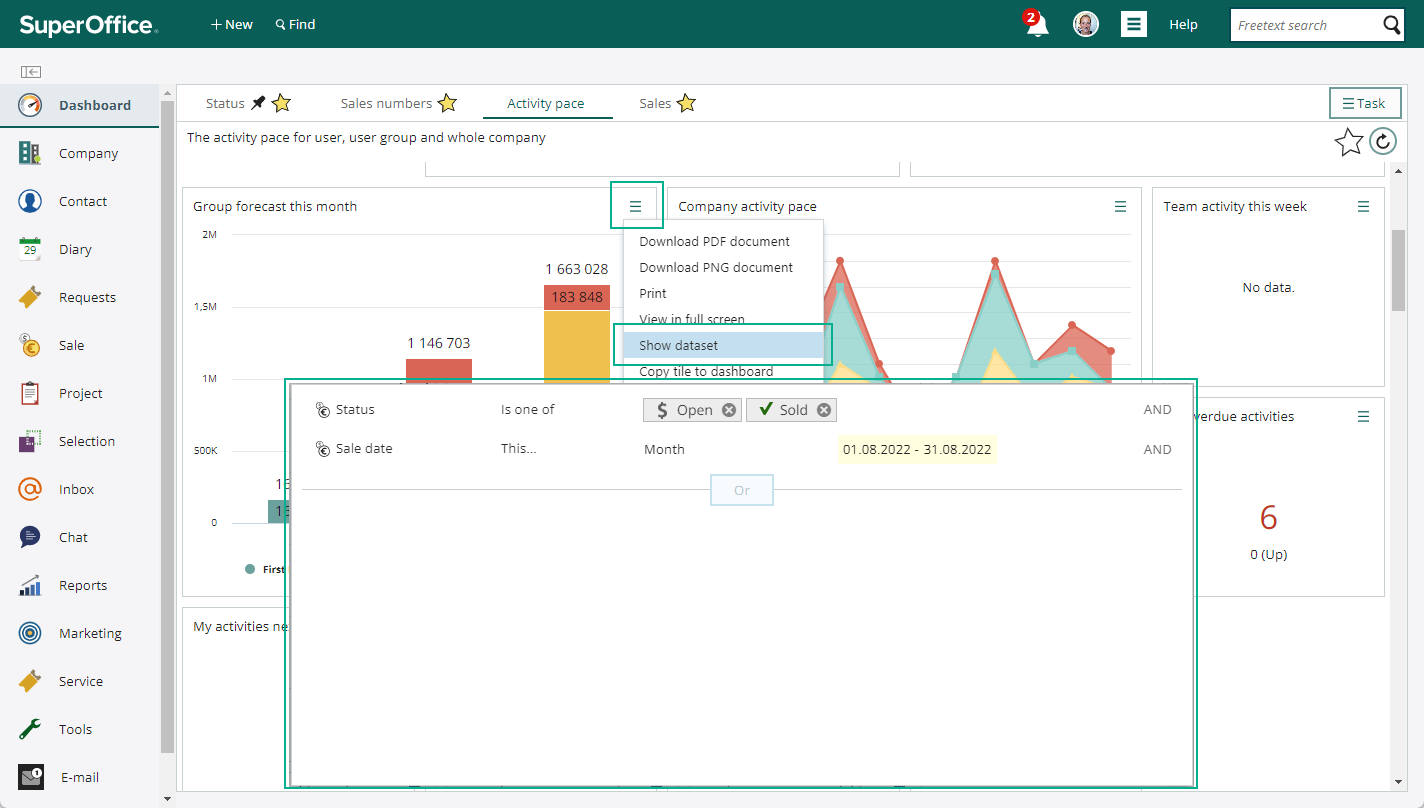Viewport: 1424px width, 808px height.
Task: Click the refresh dashboard icon
Action: pyautogui.click(x=1383, y=142)
